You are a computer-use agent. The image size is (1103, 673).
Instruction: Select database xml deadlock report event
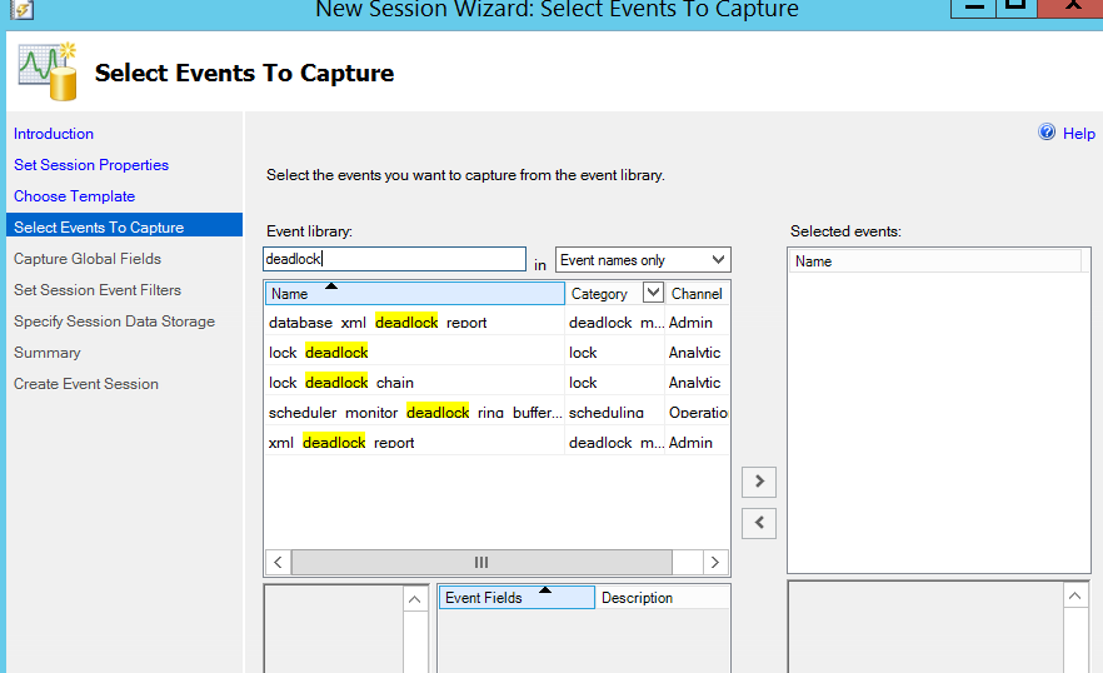click(x=378, y=322)
